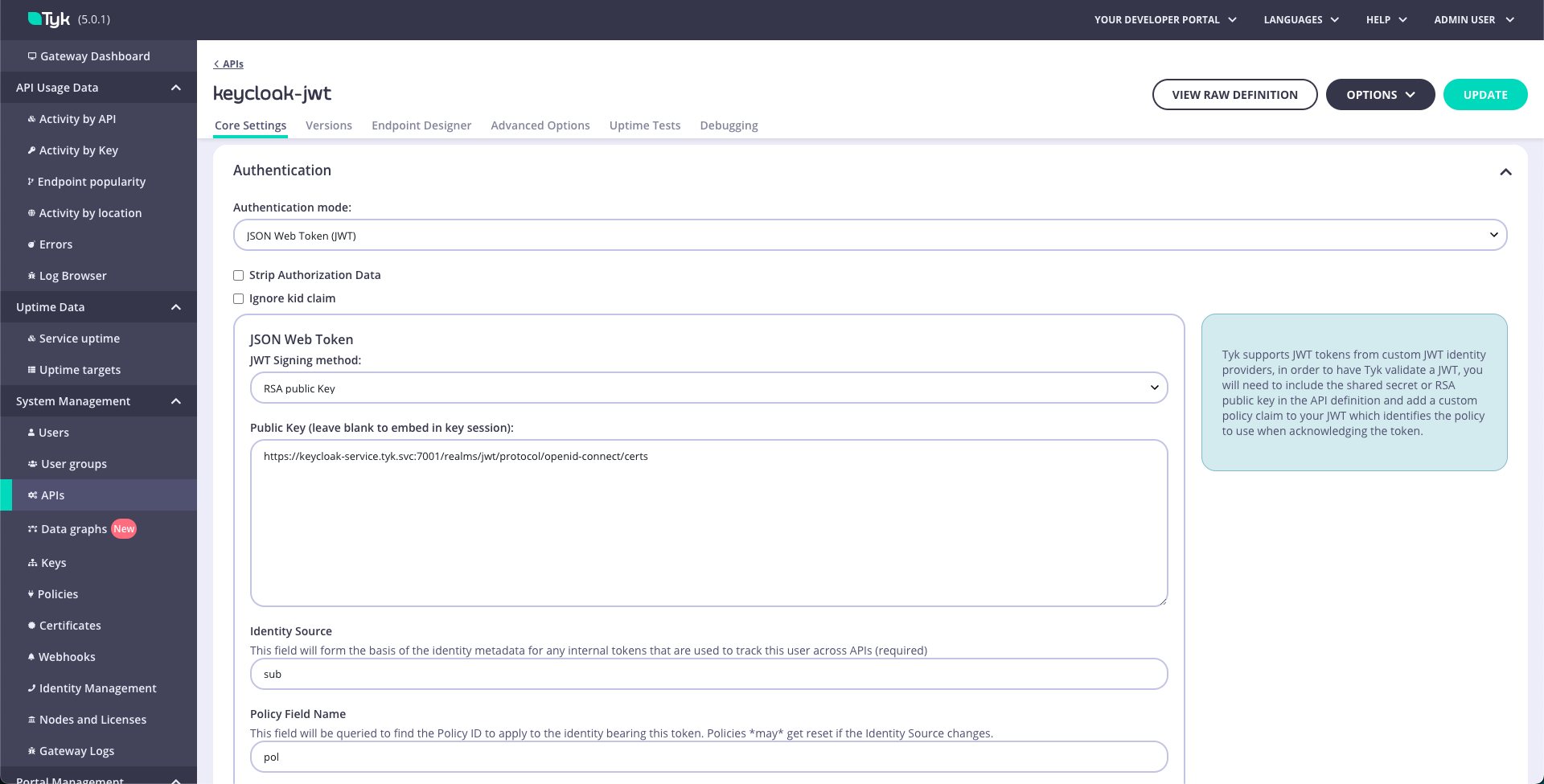
Task: Click the Keys sidebar icon
Action: [x=32, y=563]
